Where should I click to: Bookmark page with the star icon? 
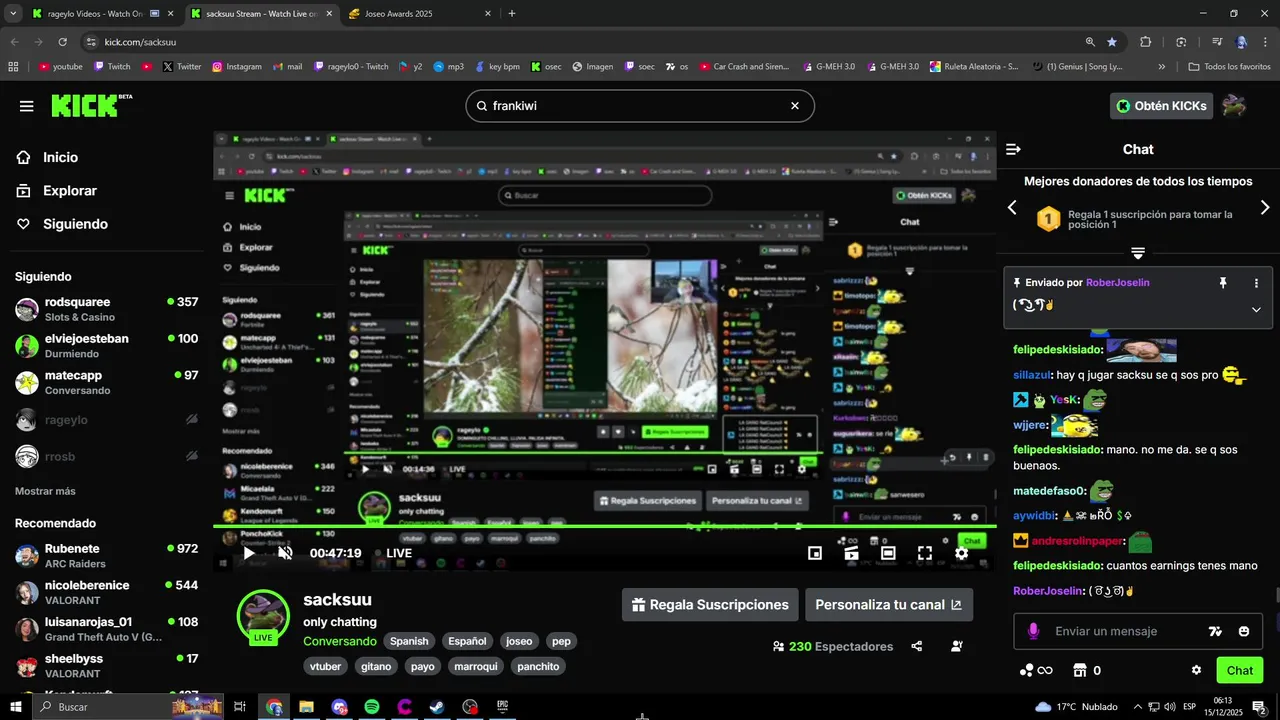point(1112,42)
